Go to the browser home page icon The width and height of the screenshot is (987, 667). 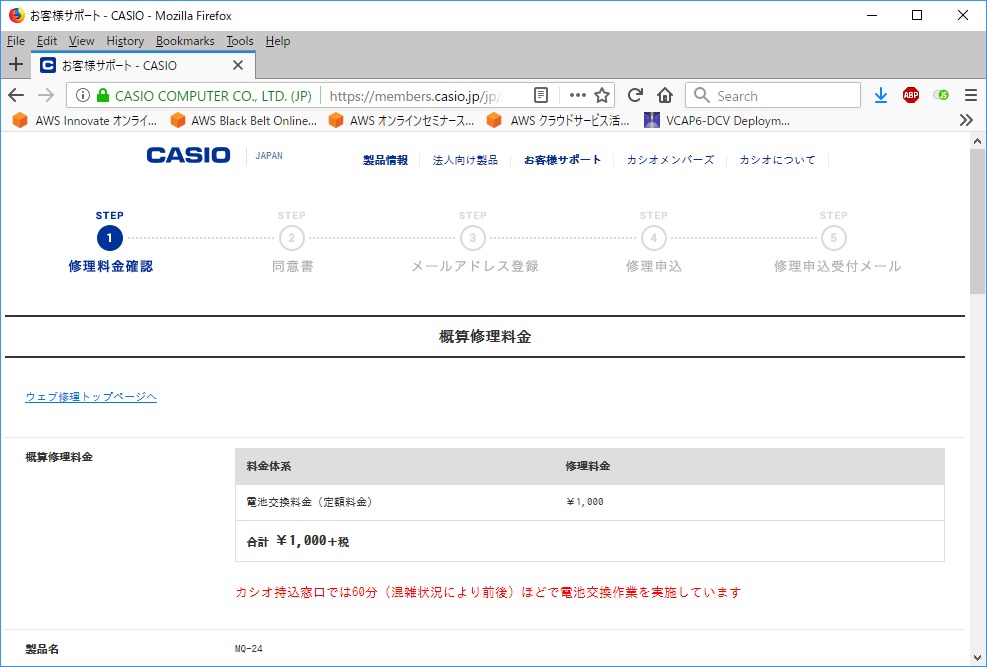(665, 96)
